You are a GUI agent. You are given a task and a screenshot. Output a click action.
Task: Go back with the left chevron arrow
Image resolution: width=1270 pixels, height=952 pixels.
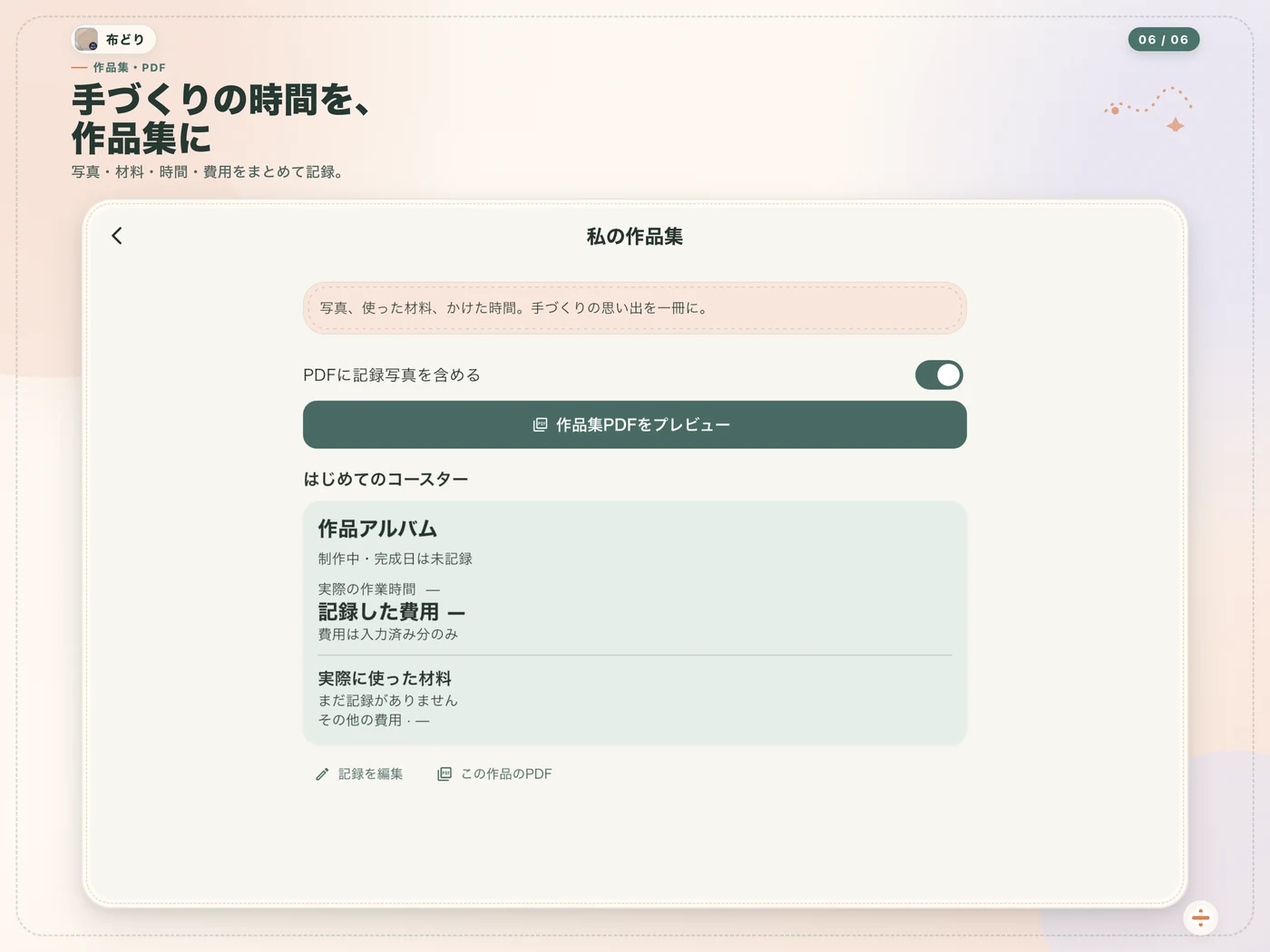pyautogui.click(x=117, y=236)
